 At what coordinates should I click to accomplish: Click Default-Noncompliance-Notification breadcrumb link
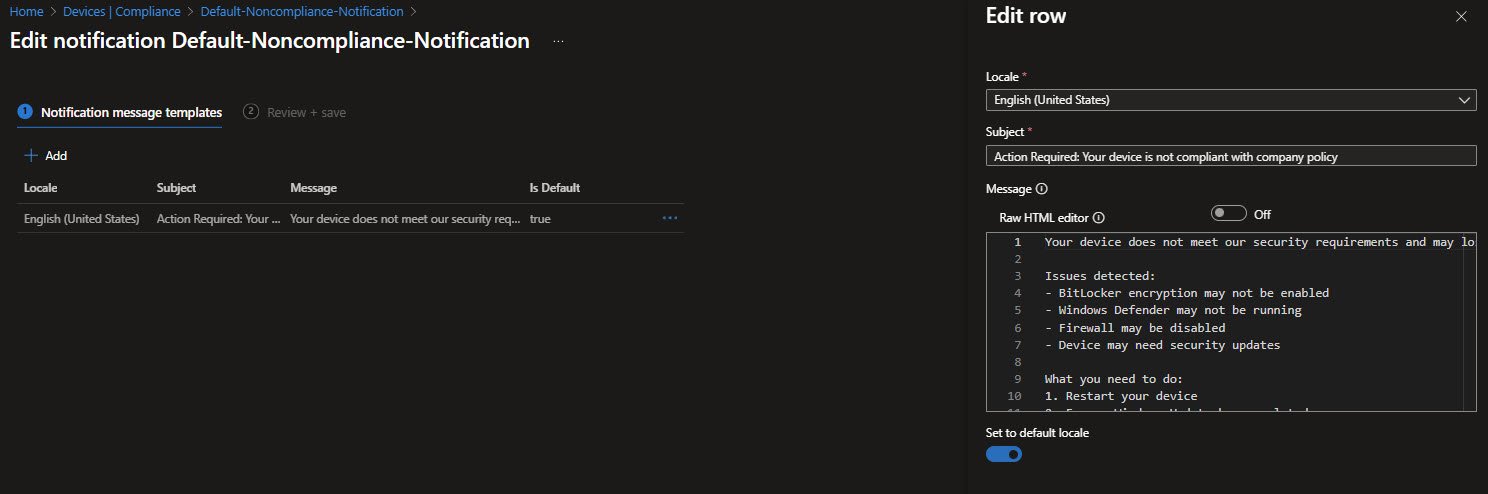tap(302, 12)
